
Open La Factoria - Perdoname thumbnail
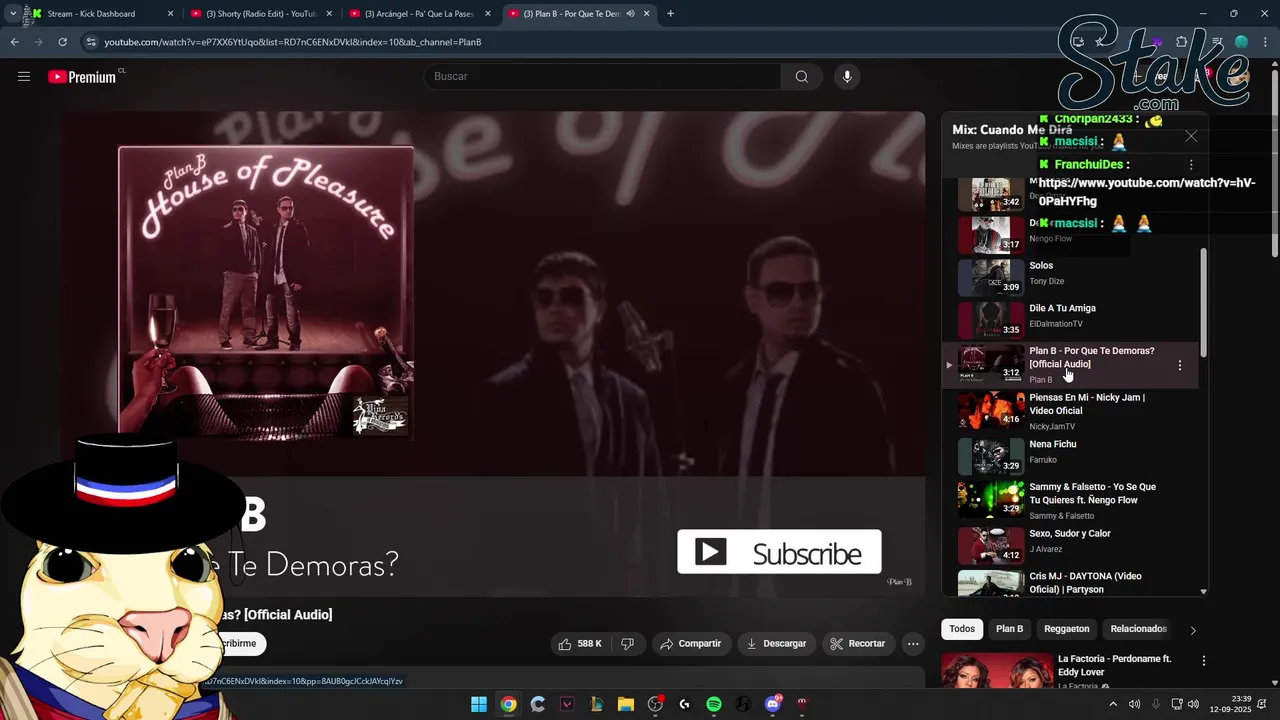[x=997, y=670]
